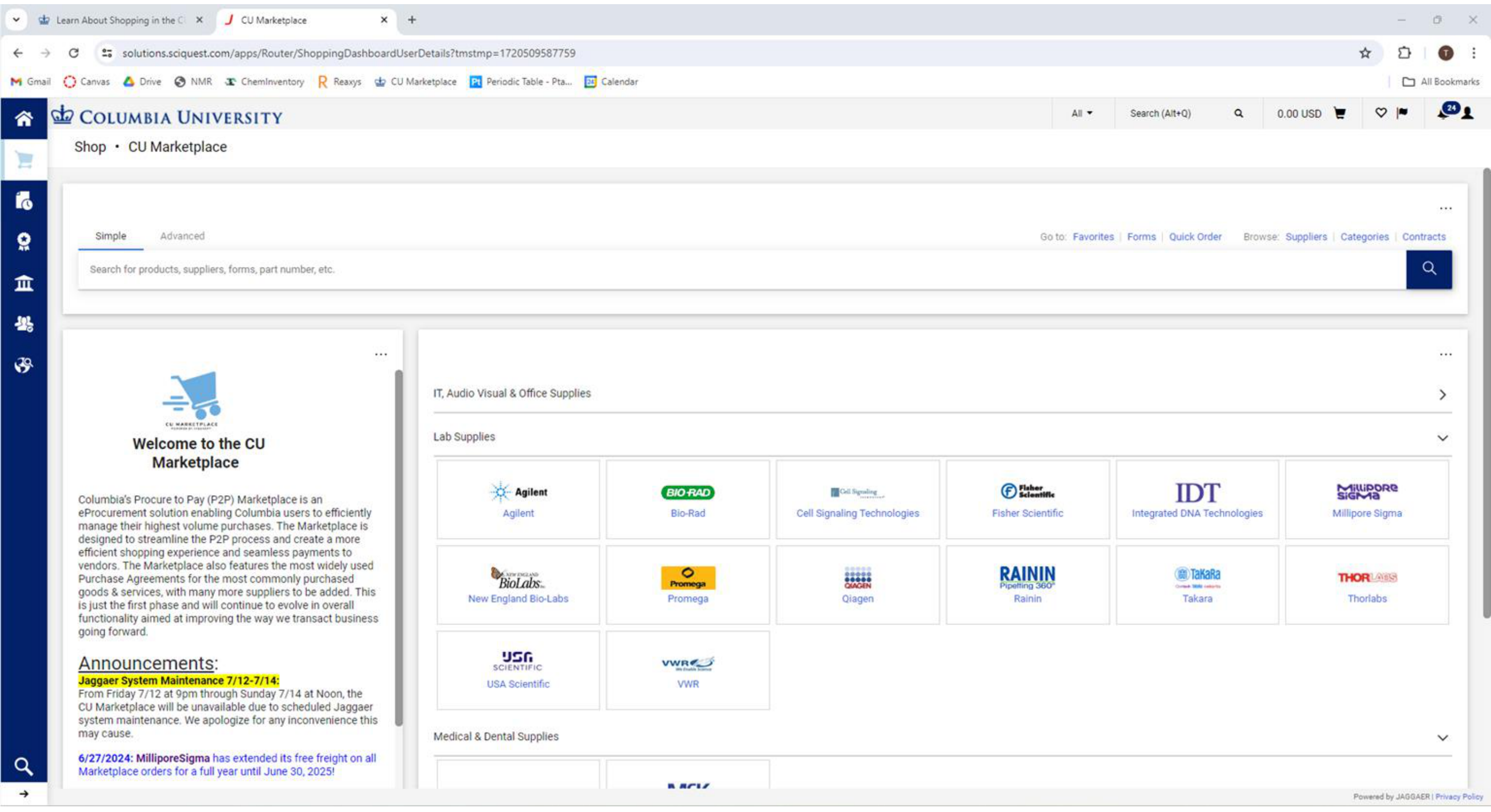Screen dimensions: 1491x812
Task: Open the Quick Order link
Action: click(1195, 237)
